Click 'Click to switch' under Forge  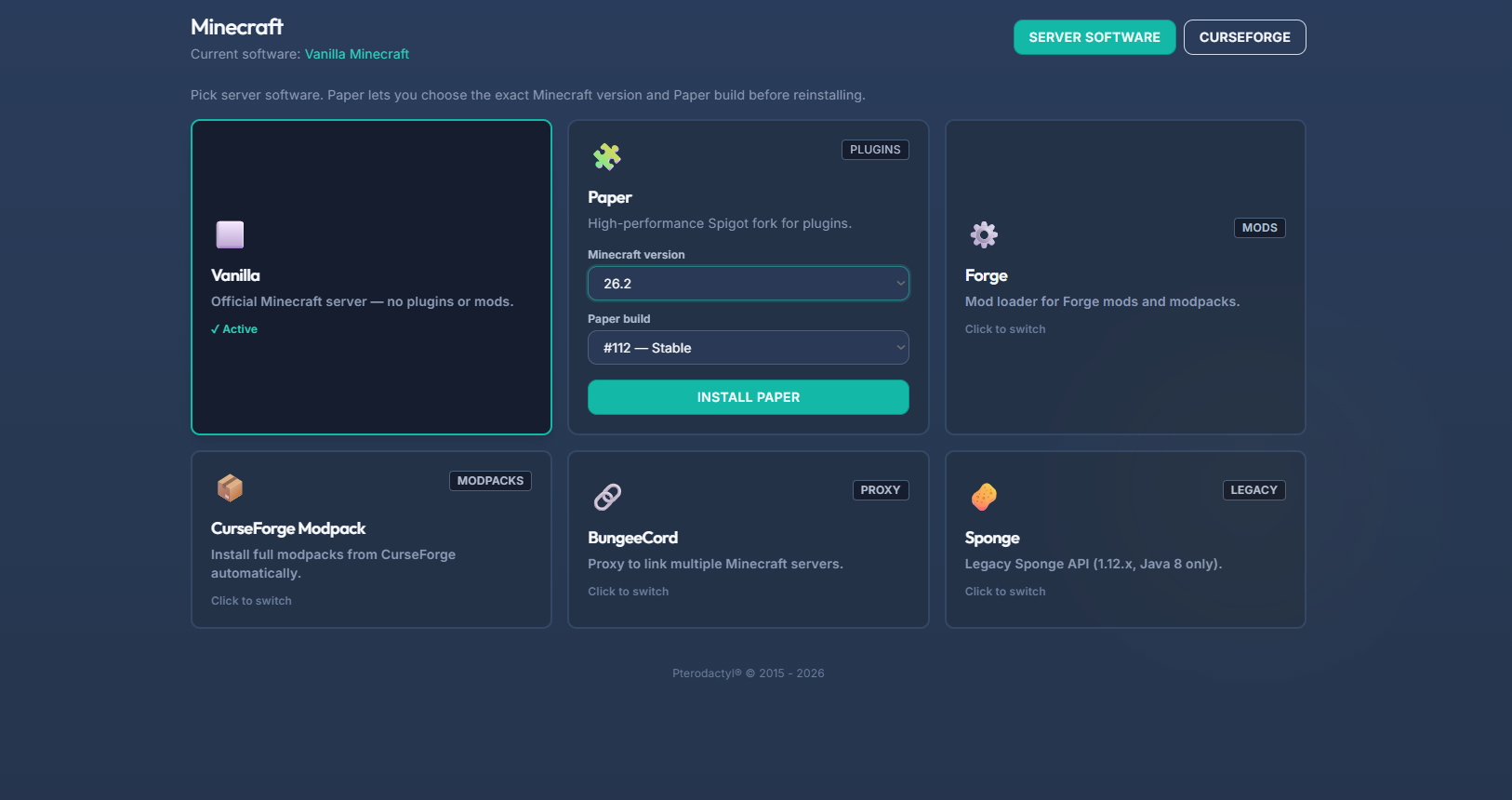point(1005,329)
